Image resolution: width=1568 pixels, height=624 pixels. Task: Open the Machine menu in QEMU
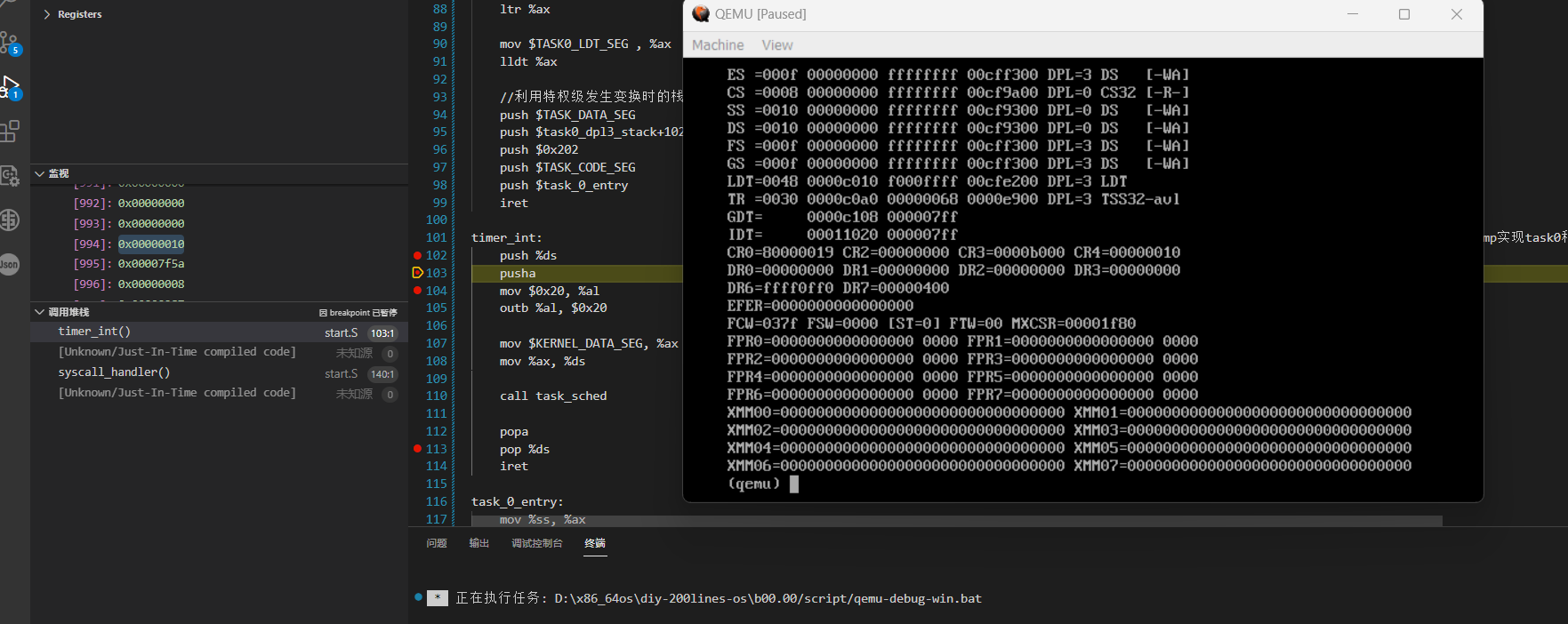point(718,45)
